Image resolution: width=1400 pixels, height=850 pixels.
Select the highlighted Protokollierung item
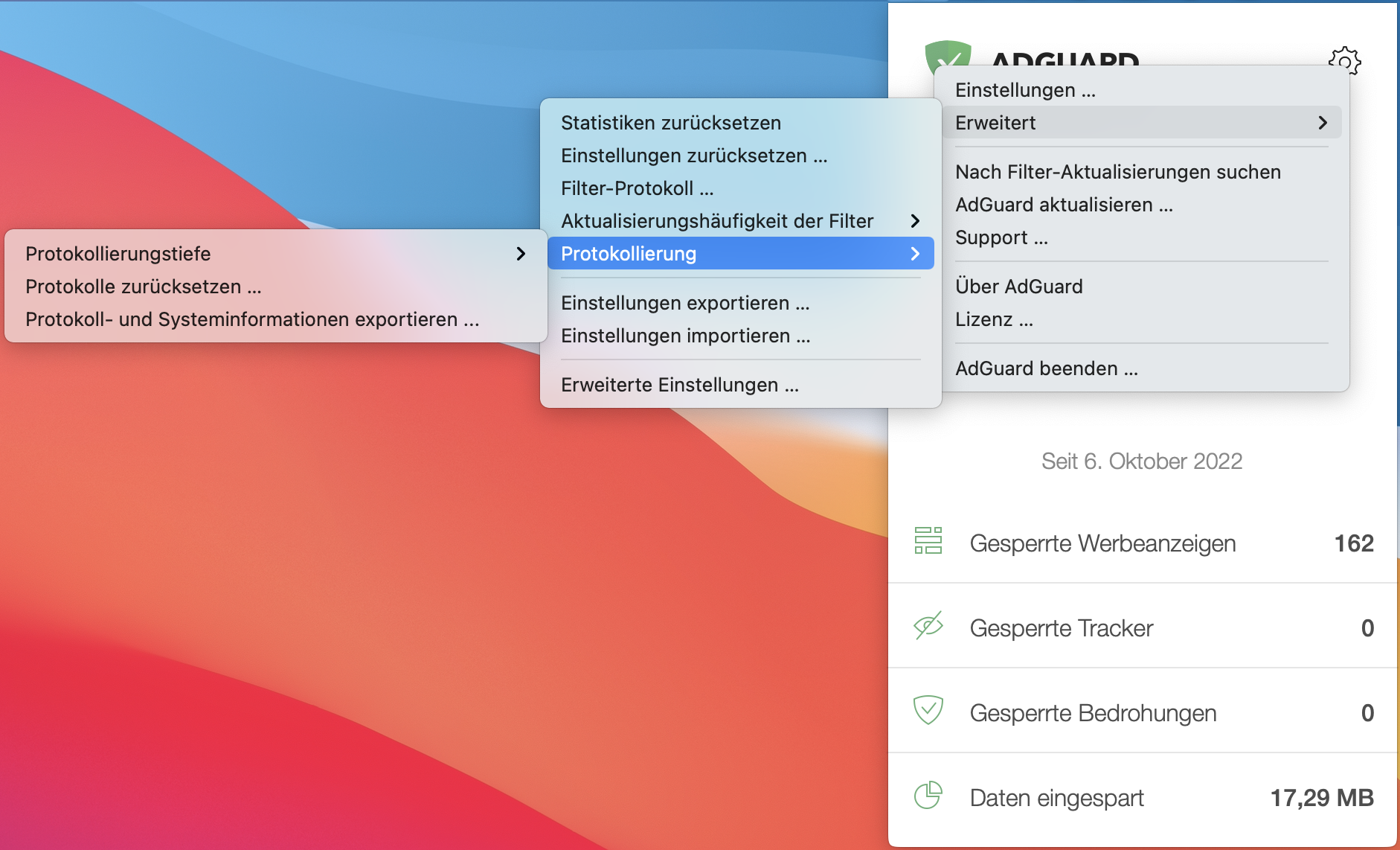point(741,254)
